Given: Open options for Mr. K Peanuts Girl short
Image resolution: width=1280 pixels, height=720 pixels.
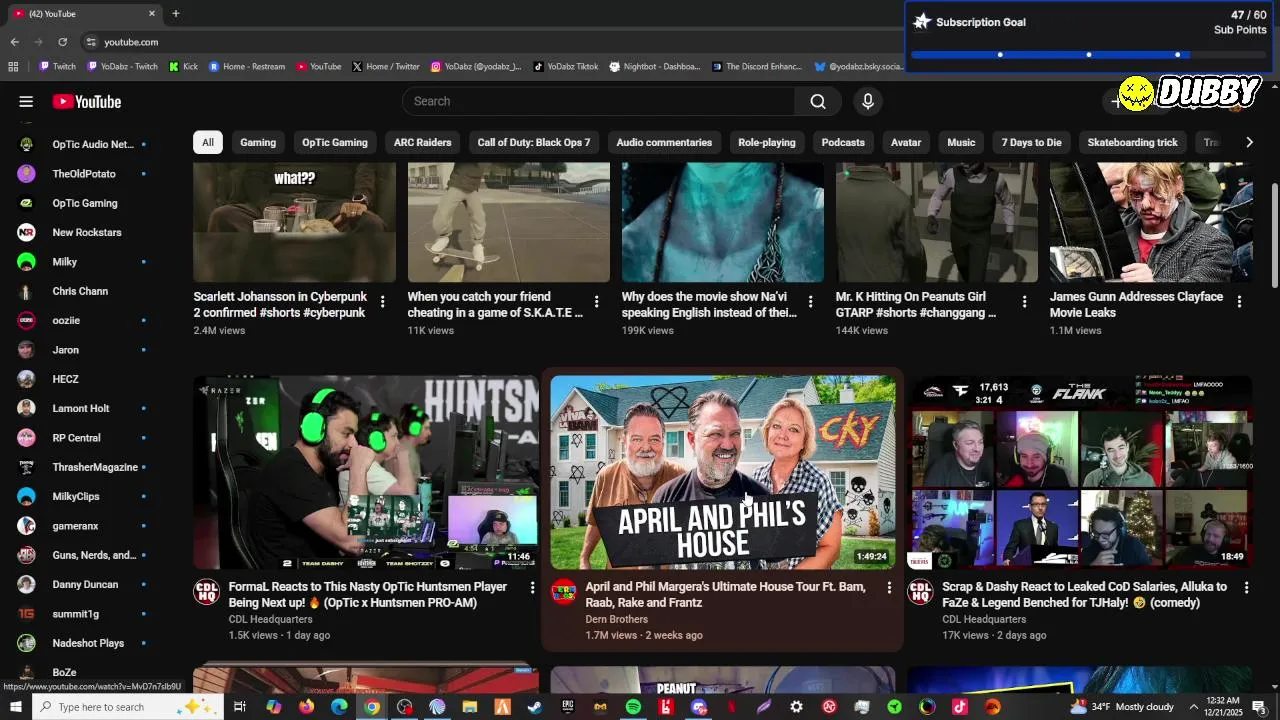Looking at the screenshot, I should [1025, 301].
